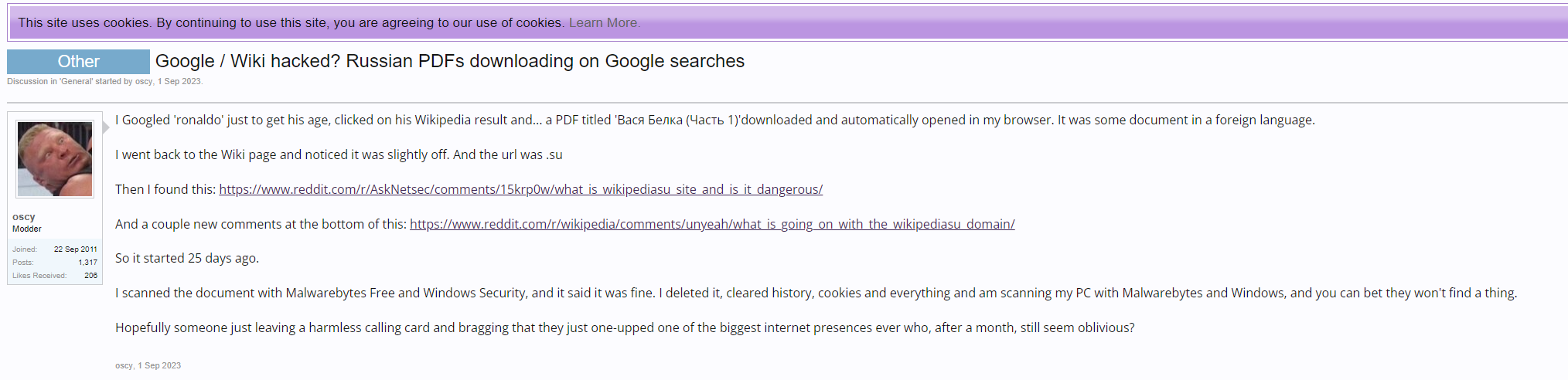Image resolution: width=1568 pixels, height=380 pixels.
Task: Follow 'Learn More' in the cookie notice
Action: (605, 22)
